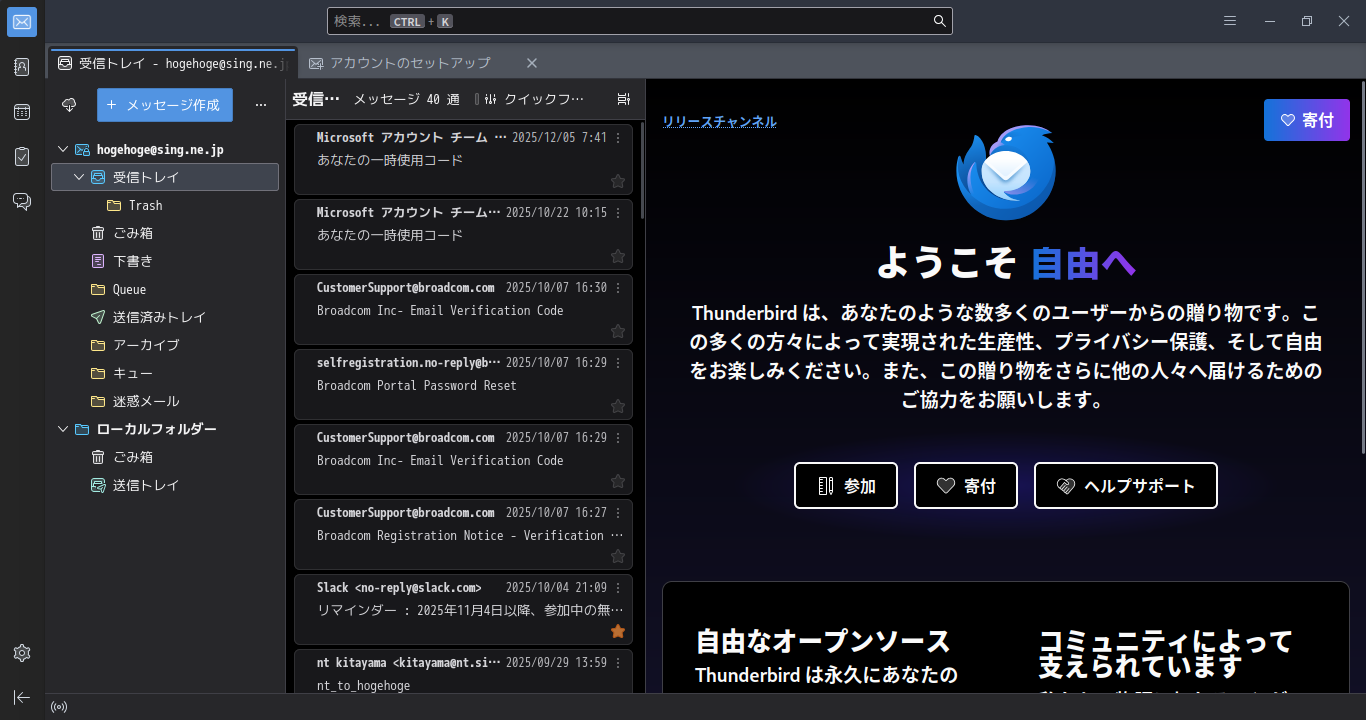Star the CustomerSupport 2025/10/07 16:29 message

618,481
